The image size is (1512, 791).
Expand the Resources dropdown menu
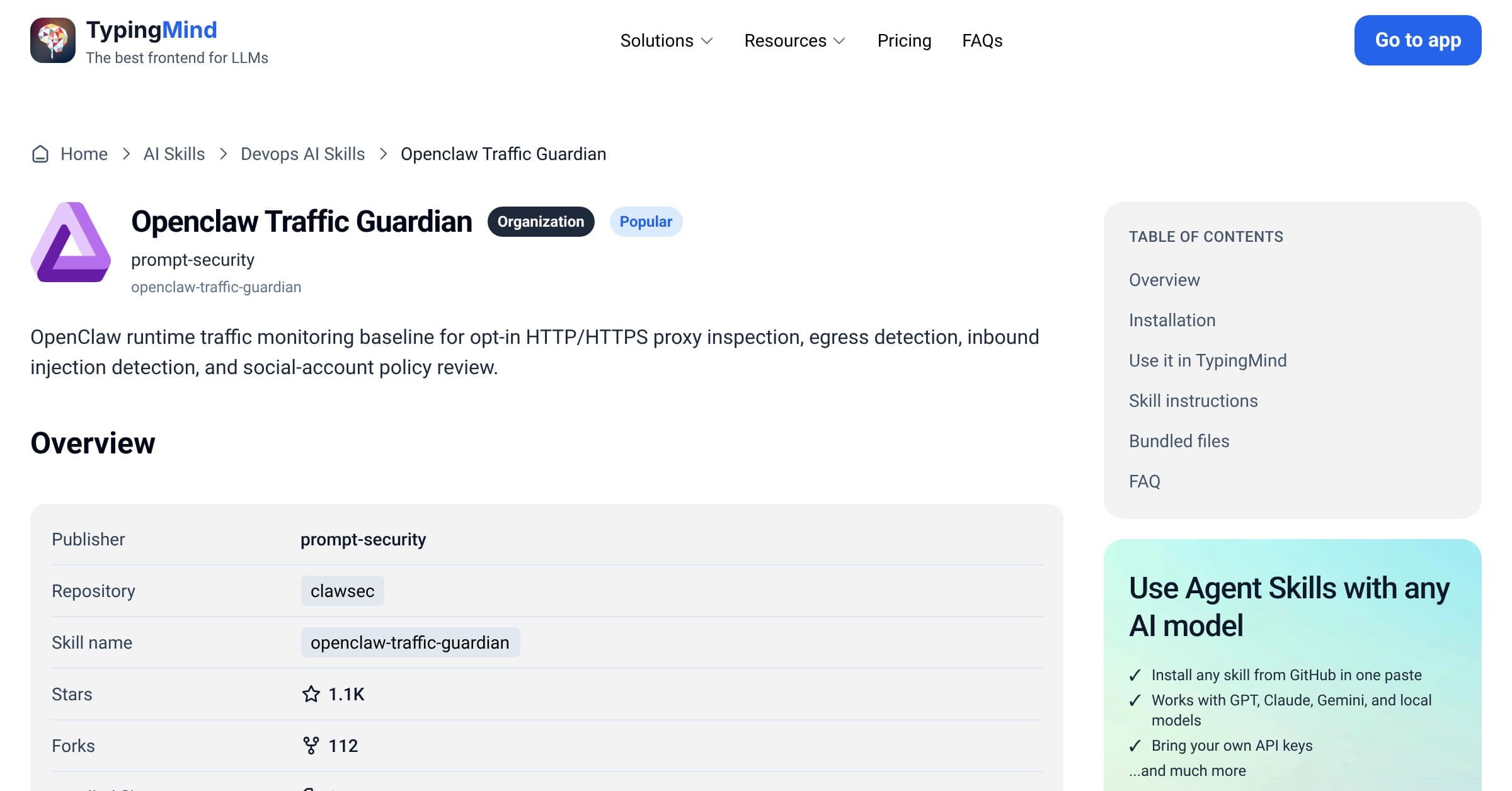pyautogui.click(x=794, y=40)
